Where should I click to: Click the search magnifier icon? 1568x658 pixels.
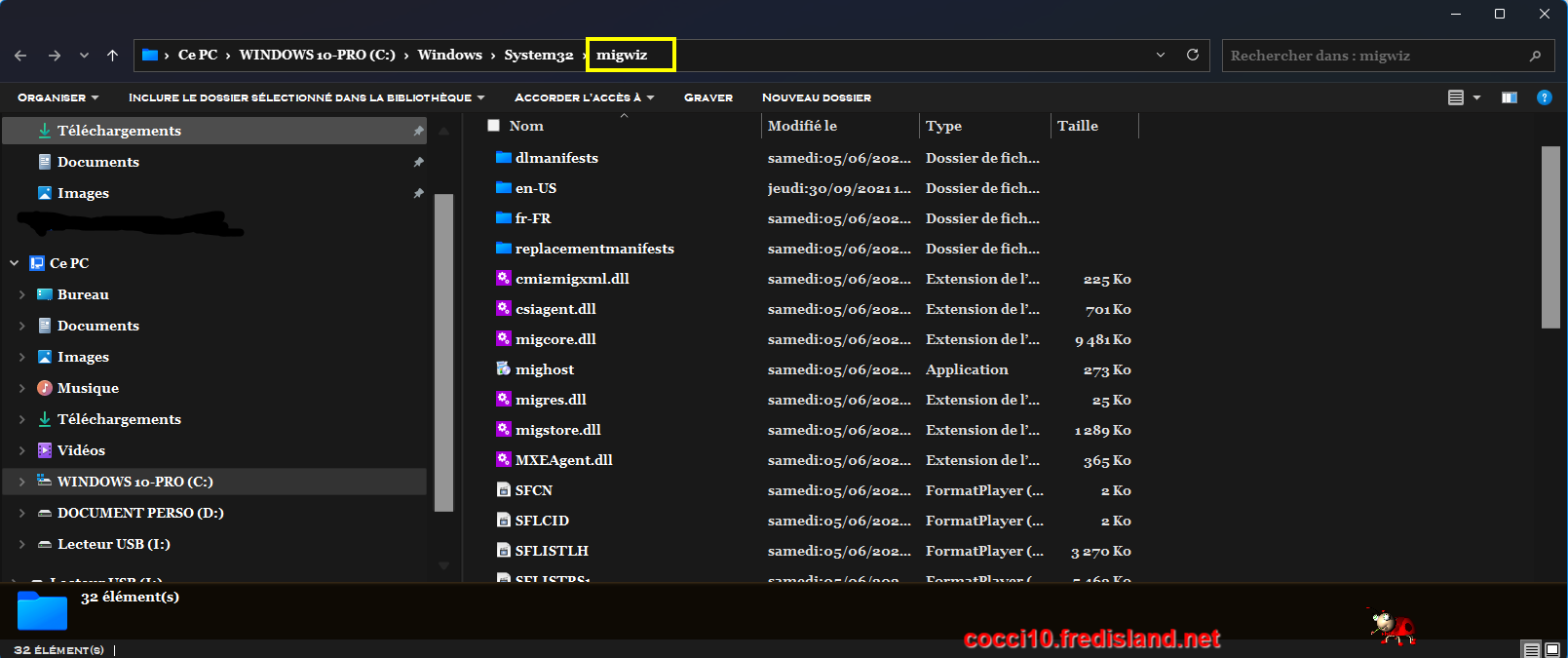click(1535, 56)
